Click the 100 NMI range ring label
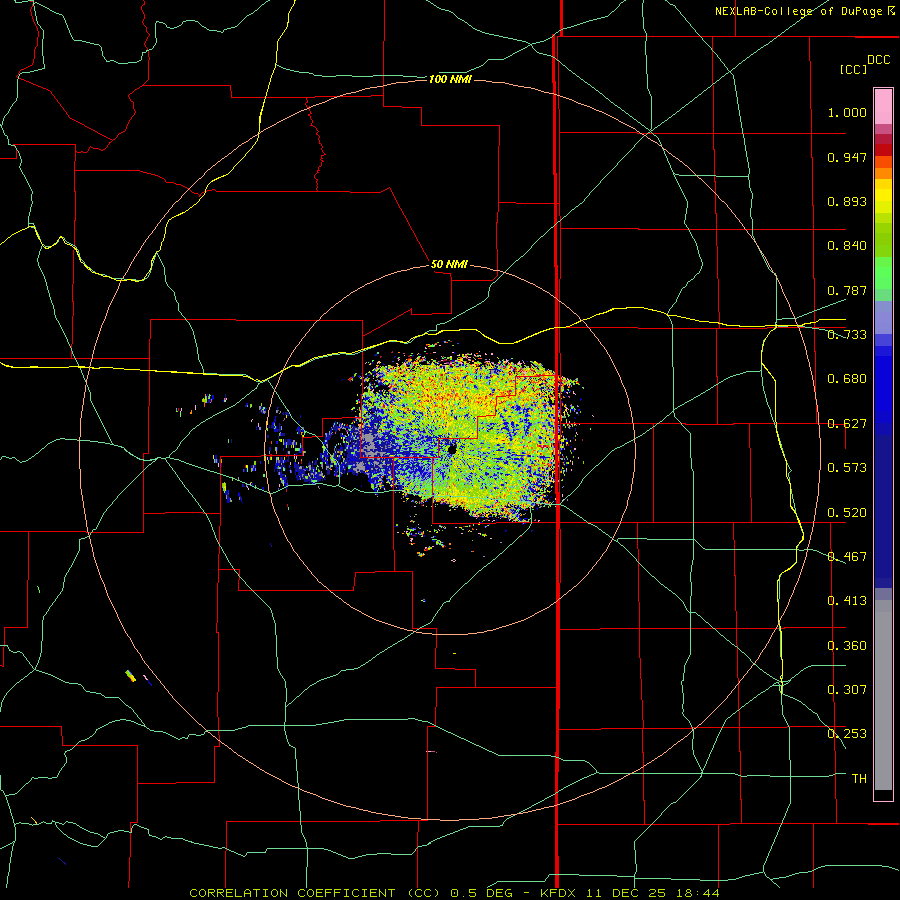Screen dimensions: 900x900 [450, 79]
